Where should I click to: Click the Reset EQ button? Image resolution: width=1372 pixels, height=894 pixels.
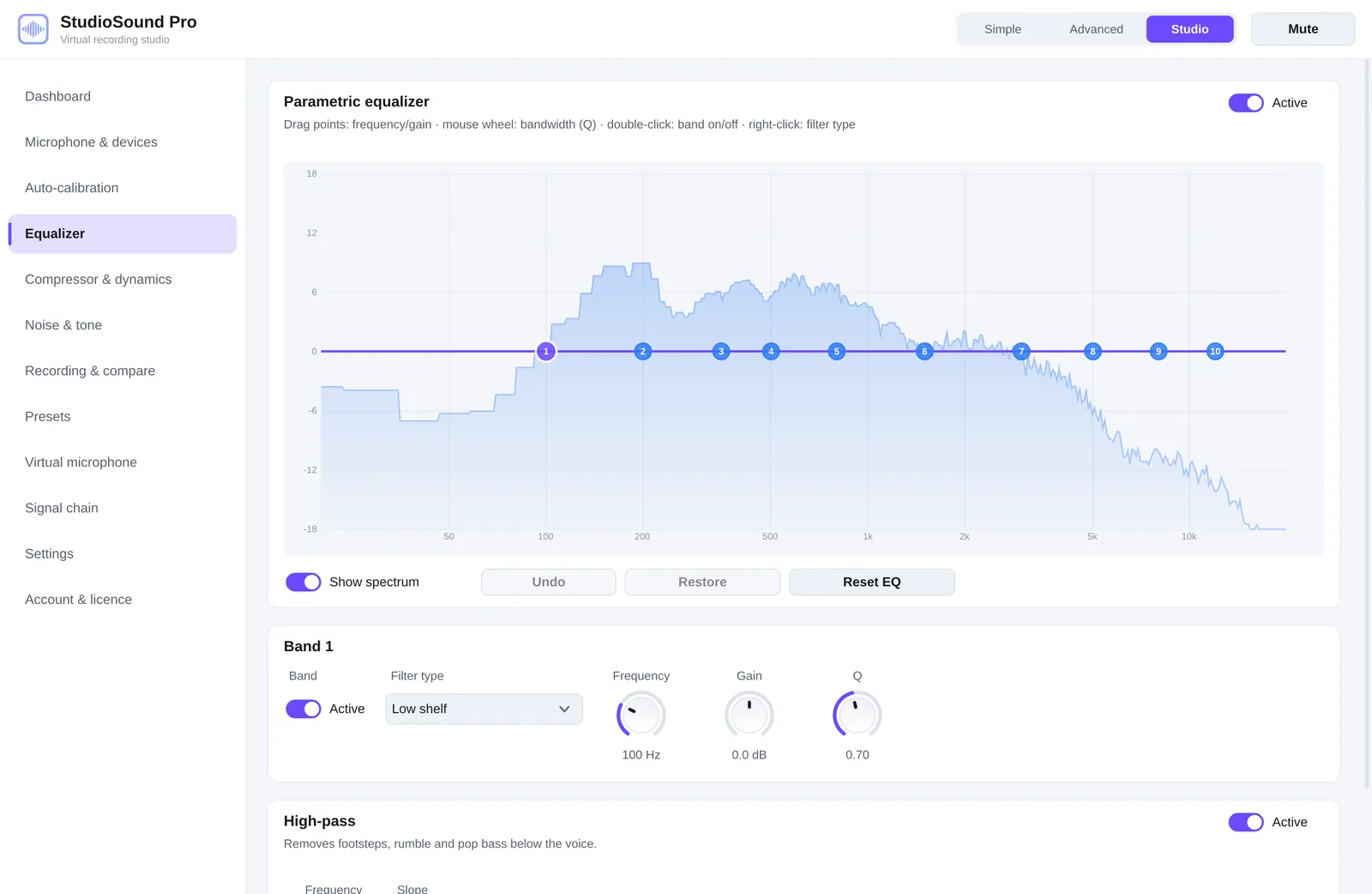[x=871, y=583]
